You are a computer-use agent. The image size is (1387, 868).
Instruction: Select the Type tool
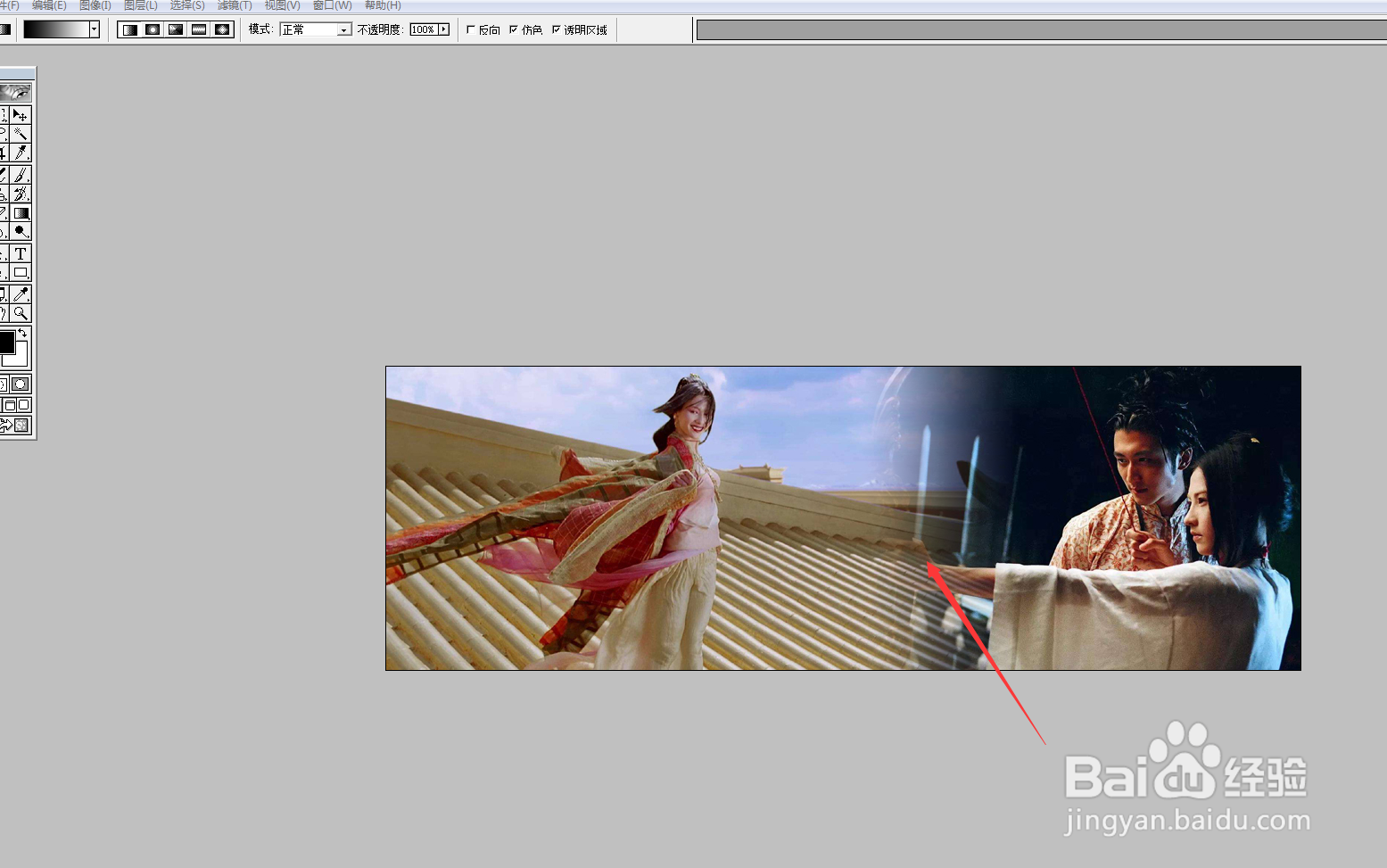pyautogui.click(x=21, y=254)
